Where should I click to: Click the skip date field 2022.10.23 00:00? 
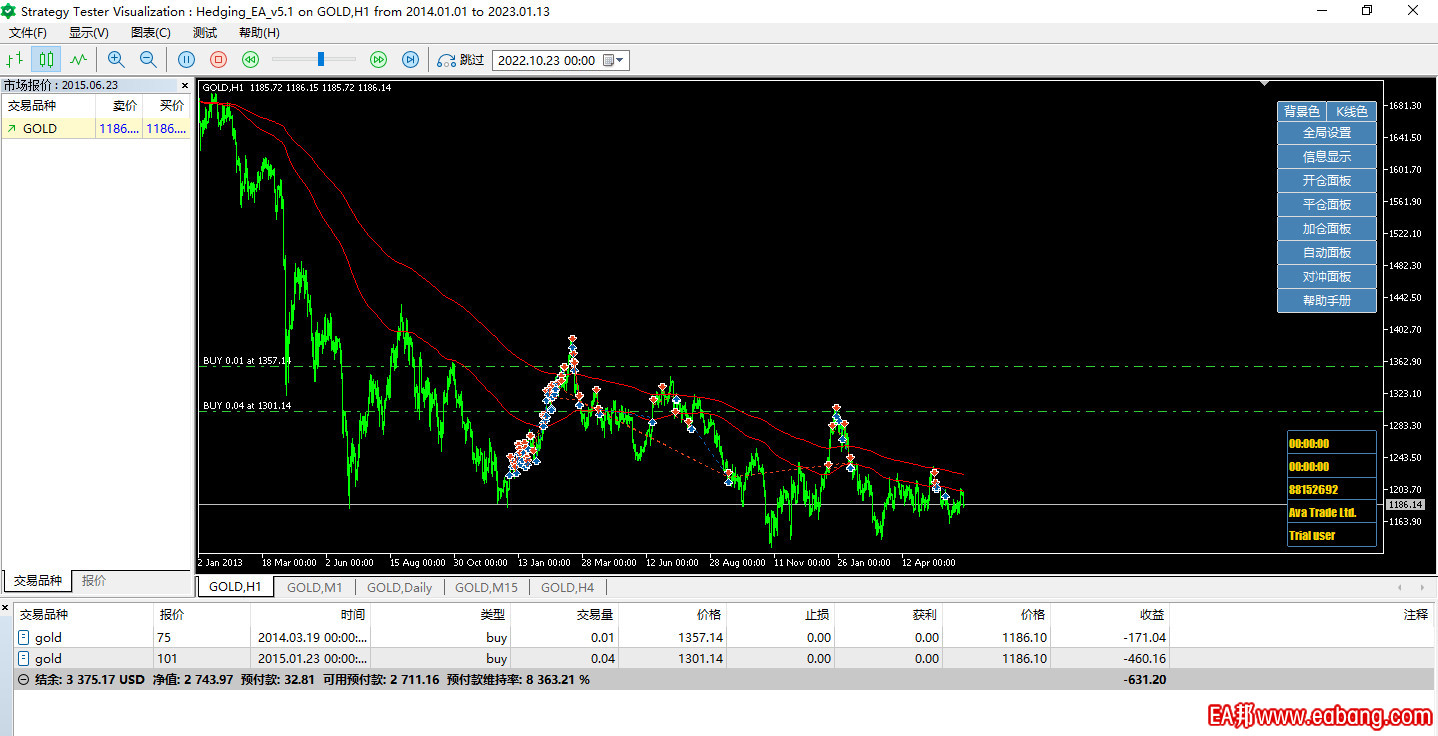[x=547, y=60]
